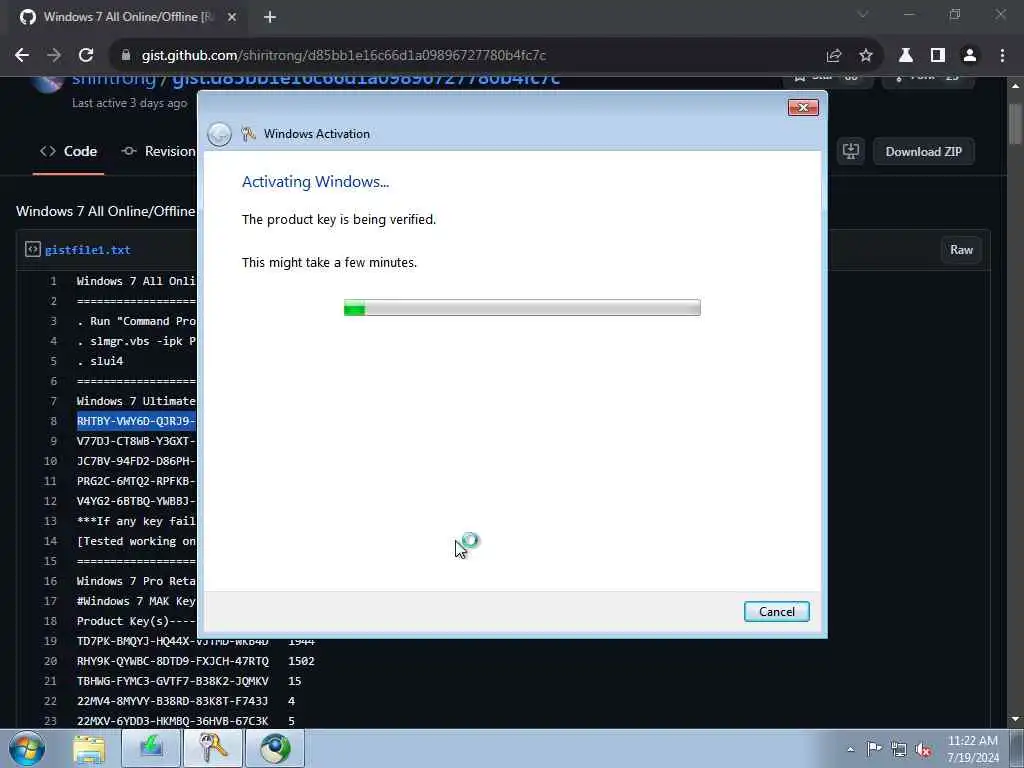Open a new browser tab
The height and width of the screenshot is (768, 1024).
[270, 17]
